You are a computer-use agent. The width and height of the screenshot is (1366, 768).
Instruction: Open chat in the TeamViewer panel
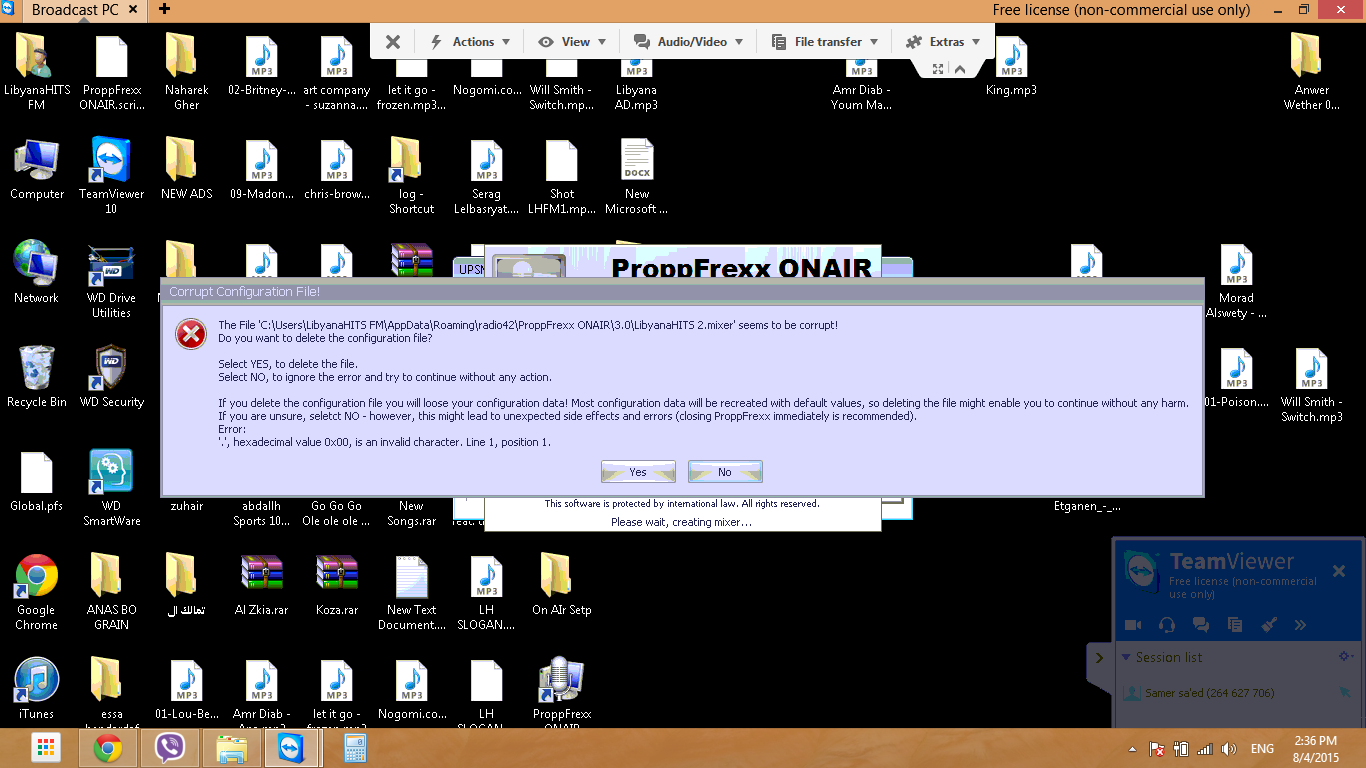coord(1201,625)
